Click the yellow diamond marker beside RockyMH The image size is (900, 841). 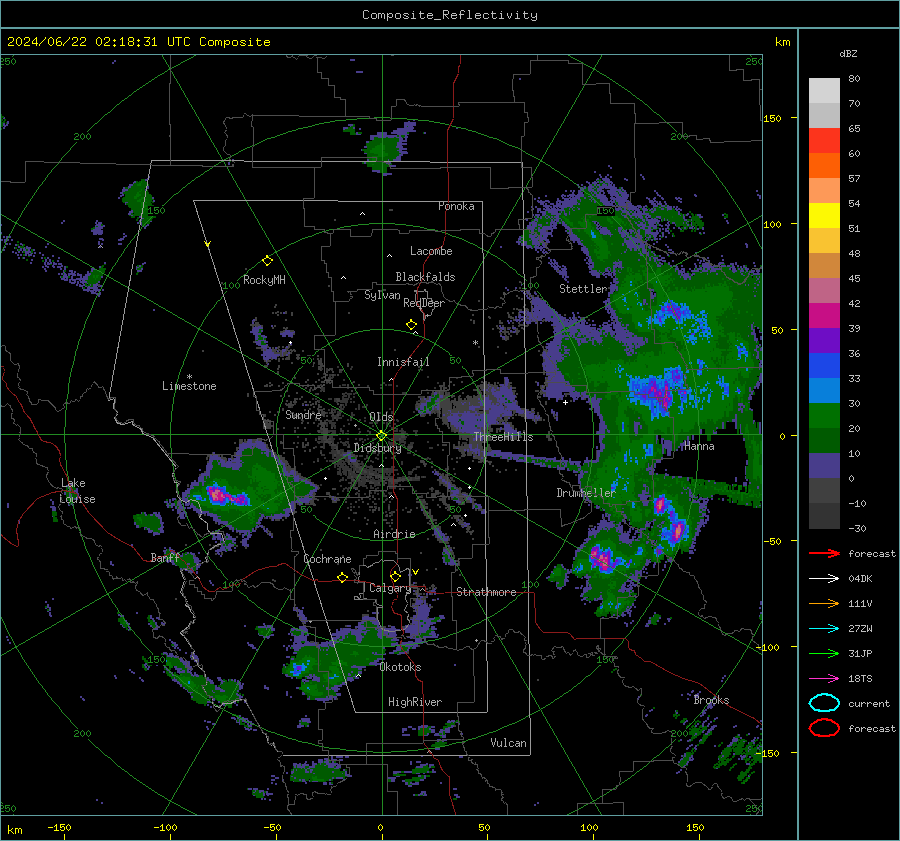267,261
